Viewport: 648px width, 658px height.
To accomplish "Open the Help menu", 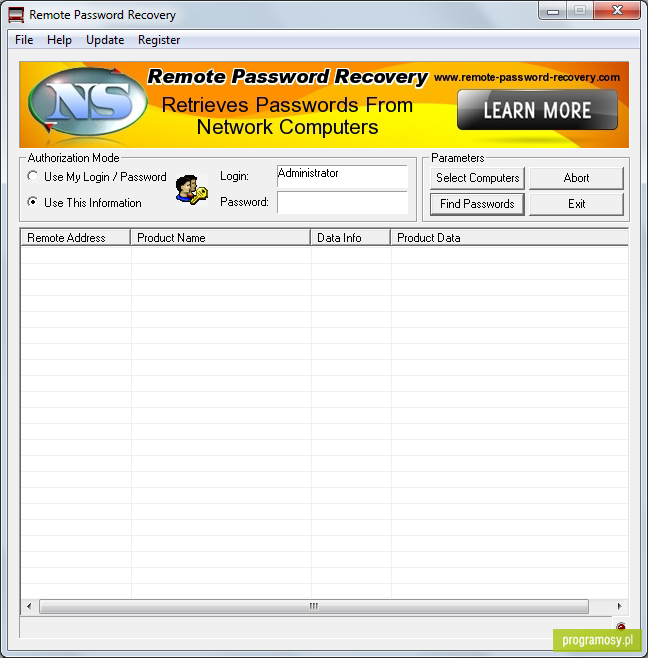I will pyautogui.click(x=59, y=40).
